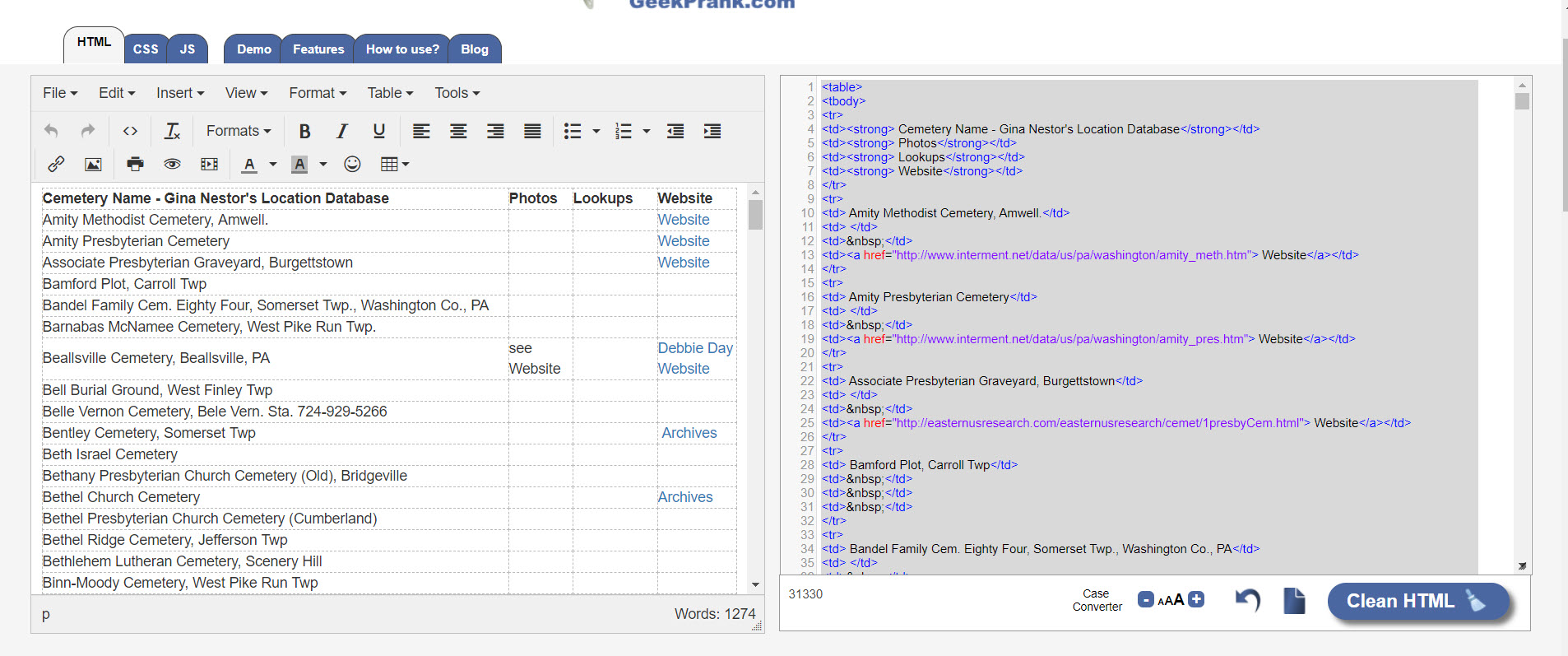1568x656 pixels.
Task: Open numbered list style dropdown arrow
Action: point(647,131)
